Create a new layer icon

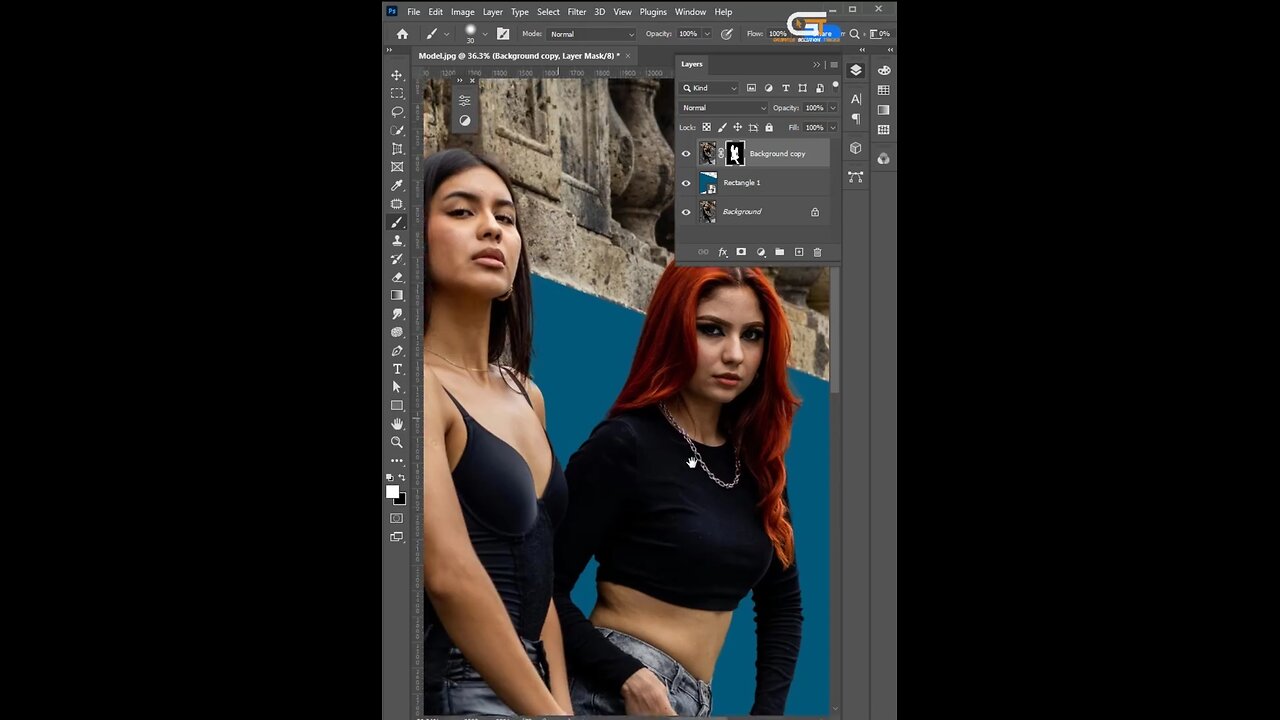click(x=799, y=252)
